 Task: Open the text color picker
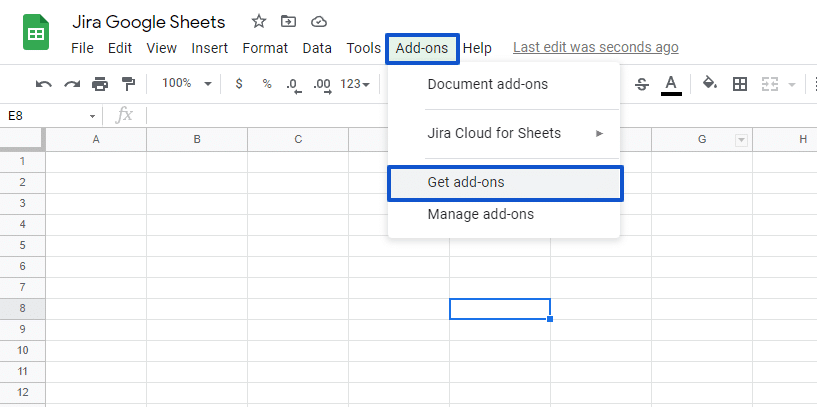671,84
